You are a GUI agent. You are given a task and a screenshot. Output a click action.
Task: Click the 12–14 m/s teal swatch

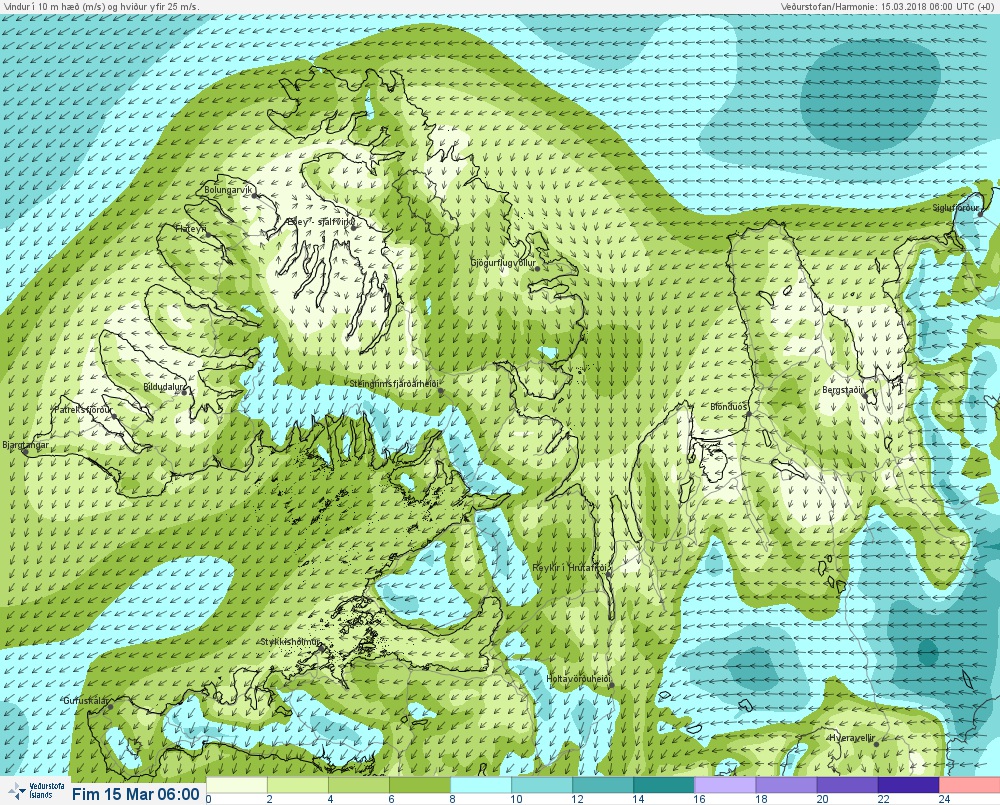[603, 785]
